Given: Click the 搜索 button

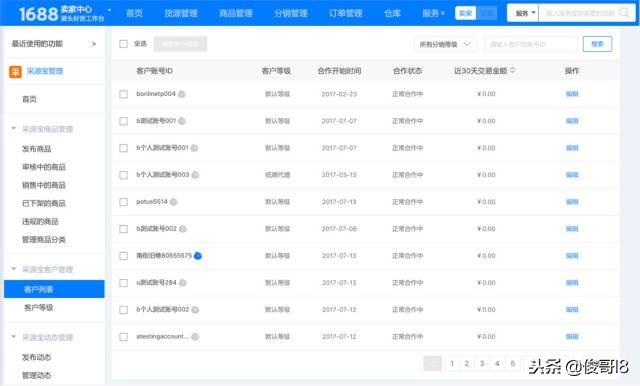Looking at the screenshot, I should [x=597, y=44].
